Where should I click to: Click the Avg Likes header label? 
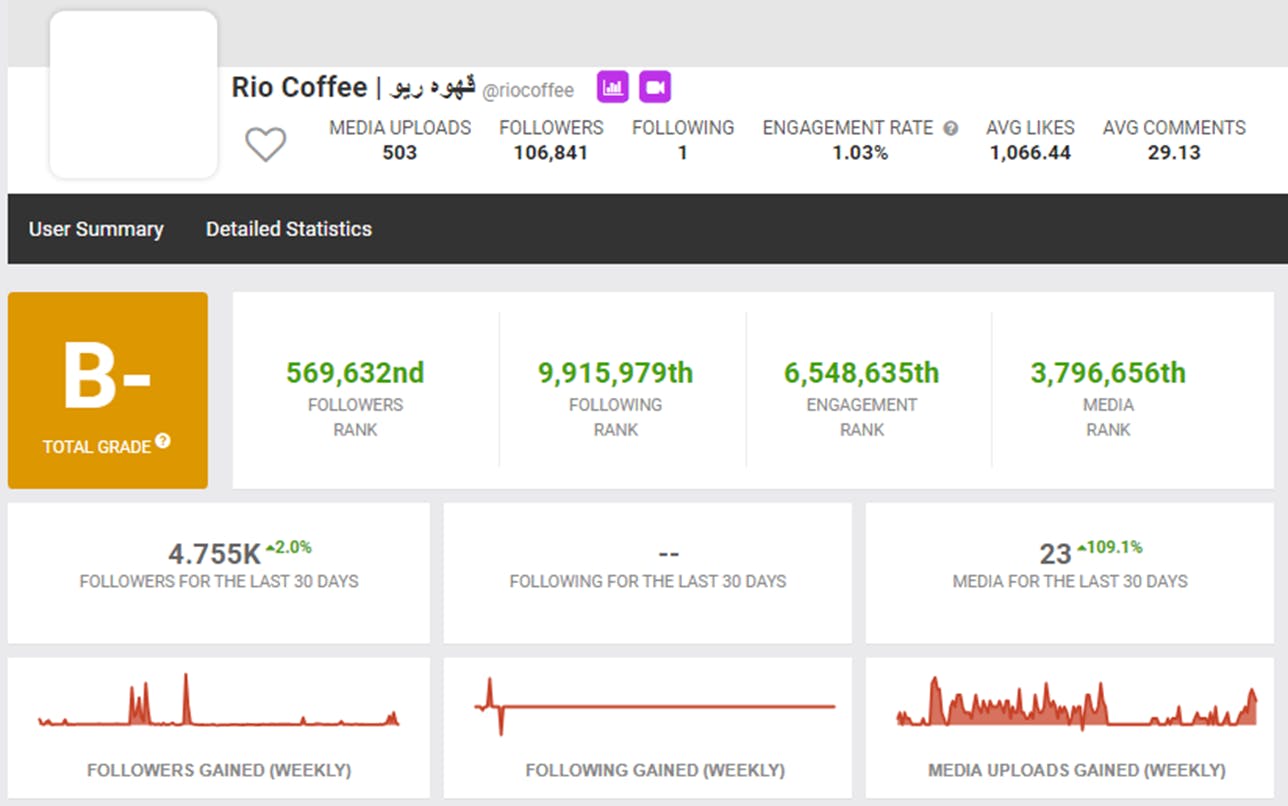click(1030, 128)
